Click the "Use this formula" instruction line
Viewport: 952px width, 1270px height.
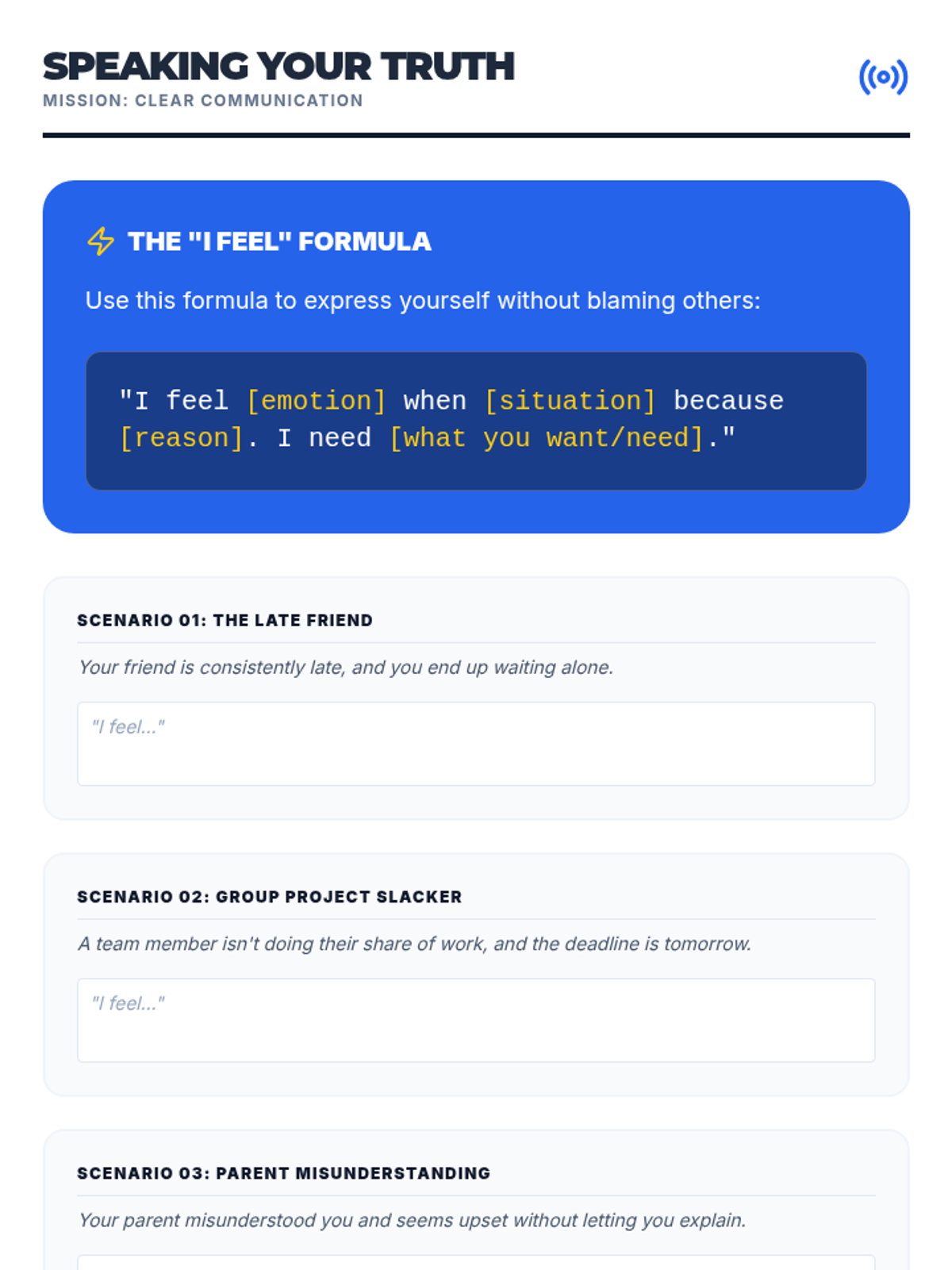(423, 301)
